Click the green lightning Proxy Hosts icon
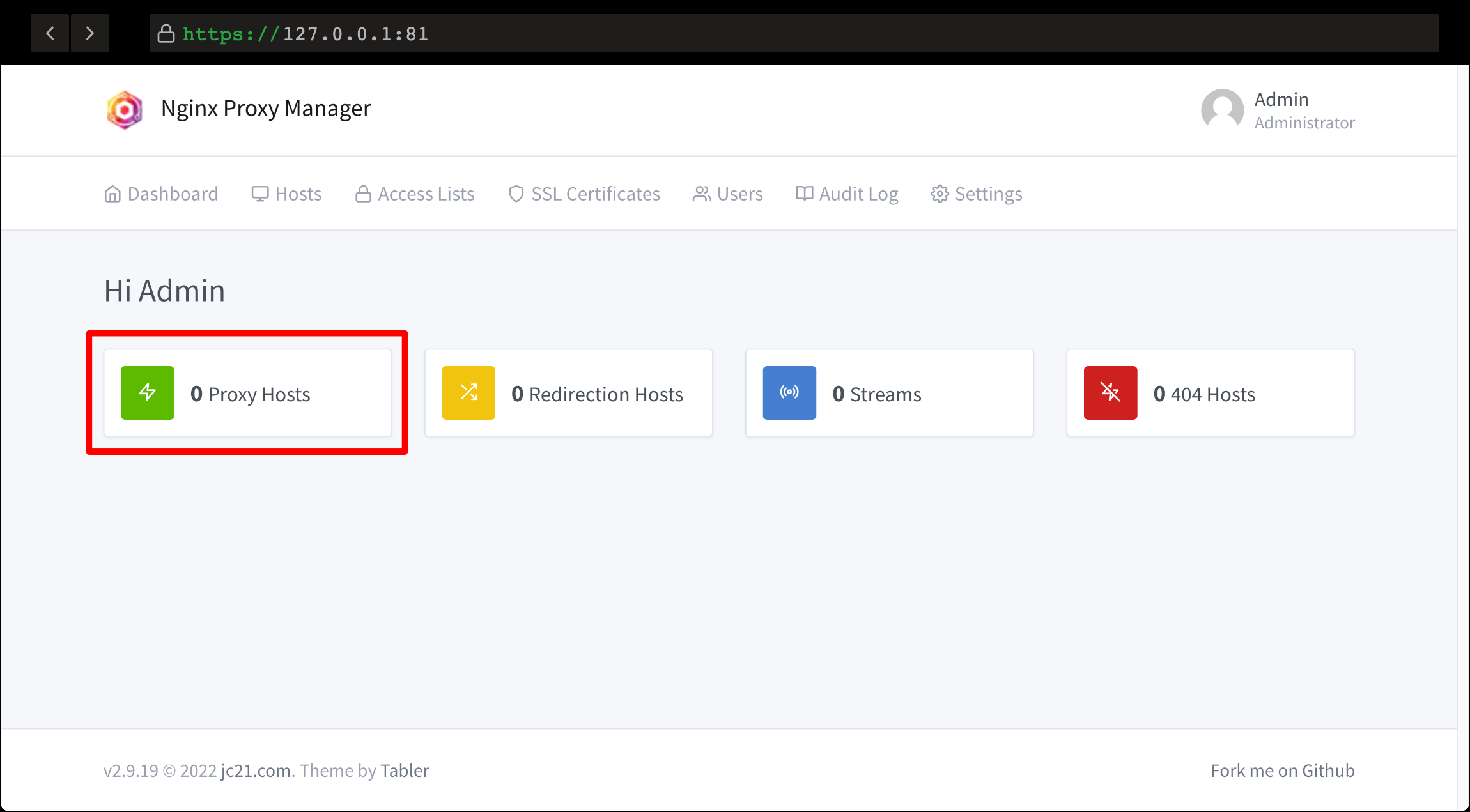1470x812 pixels. point(148,393)
